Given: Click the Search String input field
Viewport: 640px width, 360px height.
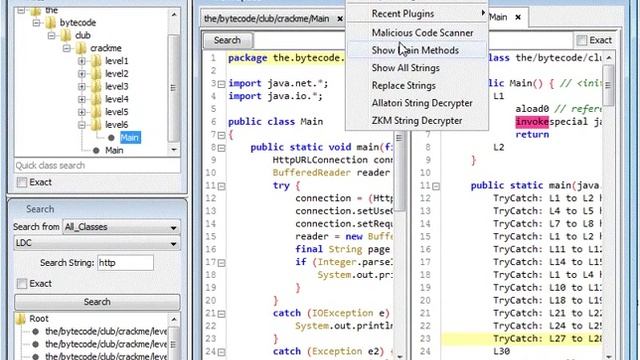Looking at the screenshot, I should (125, 263).
